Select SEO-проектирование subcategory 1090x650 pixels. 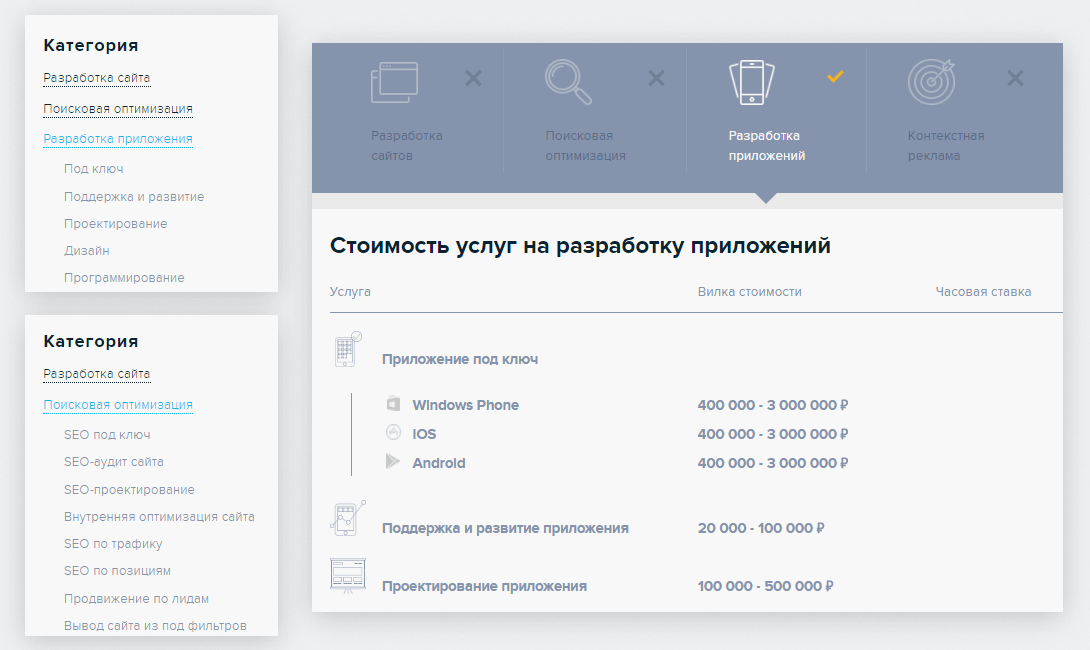coord(129,489)
